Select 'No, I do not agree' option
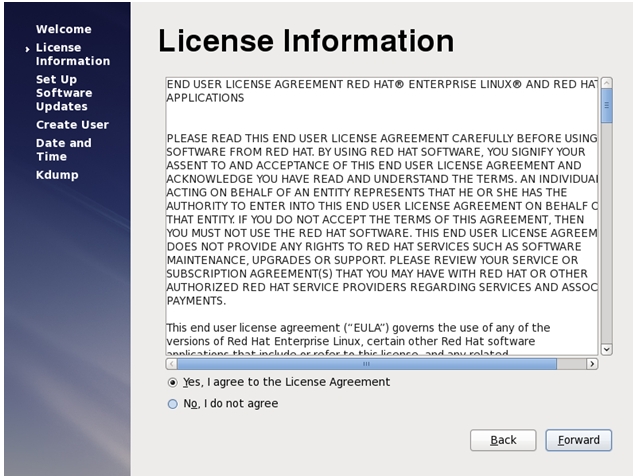The image size is (633, 476). (x=223, y=403)
